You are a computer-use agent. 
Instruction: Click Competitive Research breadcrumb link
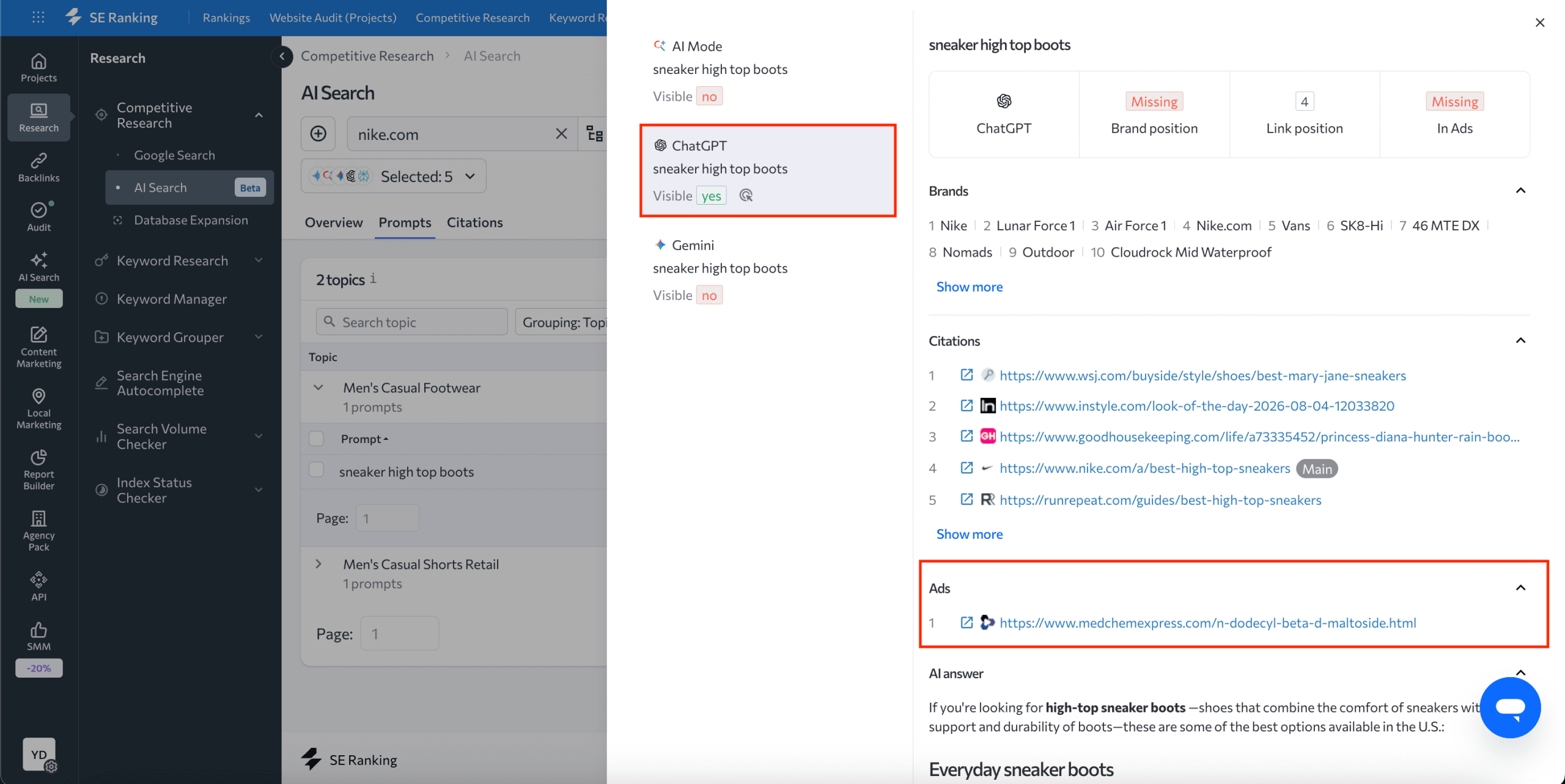tap(367, 56)
